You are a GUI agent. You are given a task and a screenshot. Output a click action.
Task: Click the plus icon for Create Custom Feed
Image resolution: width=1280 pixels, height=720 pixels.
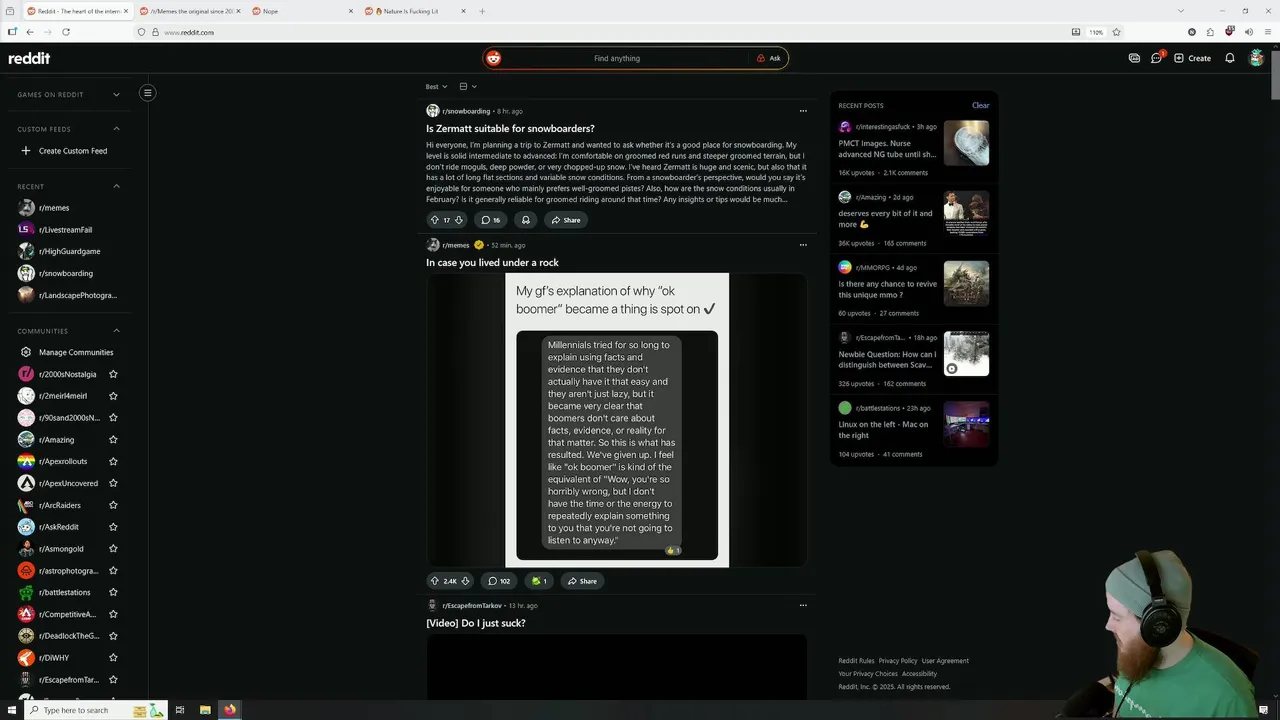tap(26, 151)
